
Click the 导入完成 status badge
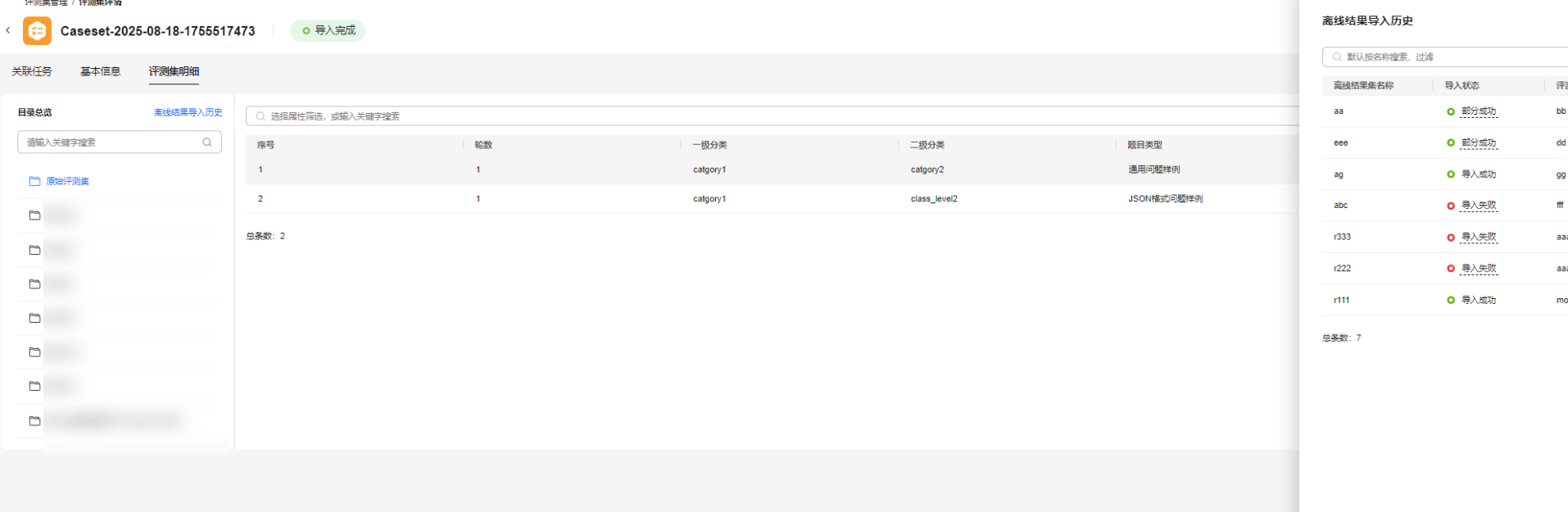click(328, 31)
